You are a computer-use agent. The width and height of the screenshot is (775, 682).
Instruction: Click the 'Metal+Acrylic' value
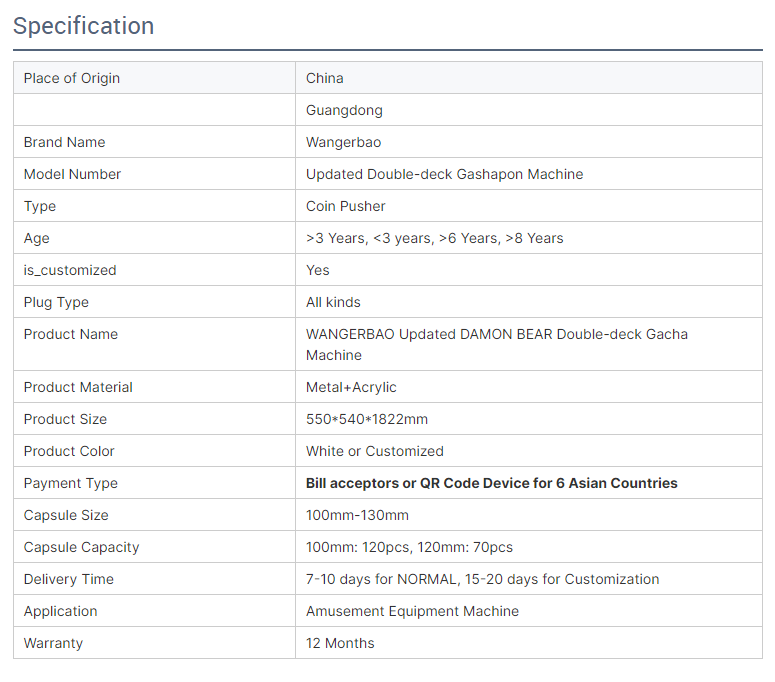tap(351, 387)
